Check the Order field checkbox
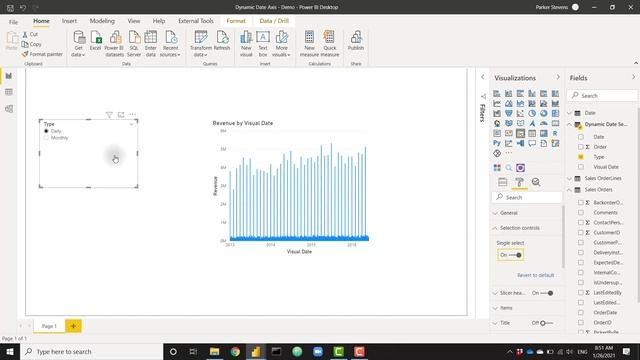This screenshot has height=360, width=640. tap(581, 147)
